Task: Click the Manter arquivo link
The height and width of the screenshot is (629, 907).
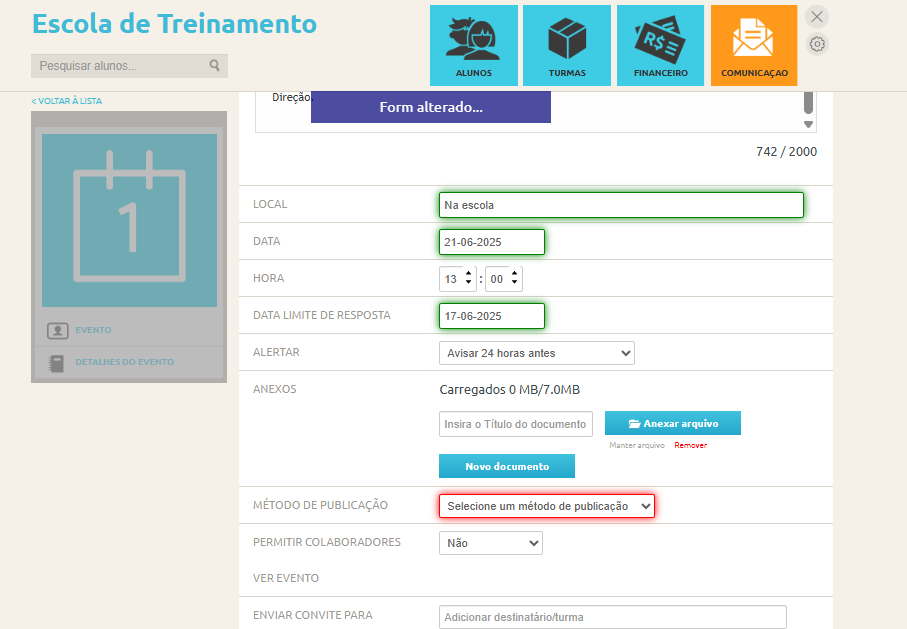Action: point(637,445)
